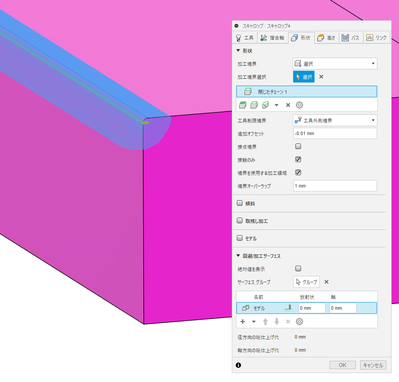Click the 放射状 column header
The width and height of the screenshot is (399, 382).
[307, 297]
